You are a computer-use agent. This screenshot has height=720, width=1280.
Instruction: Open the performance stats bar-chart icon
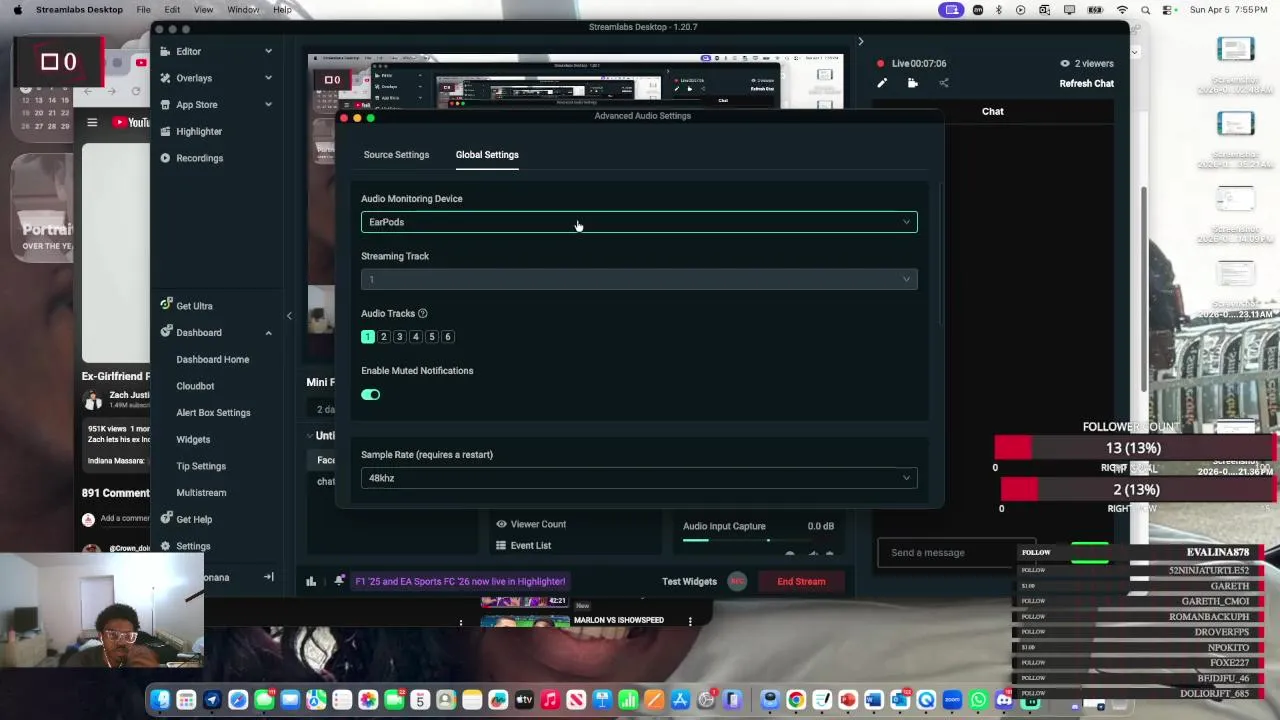click(311, 581)
